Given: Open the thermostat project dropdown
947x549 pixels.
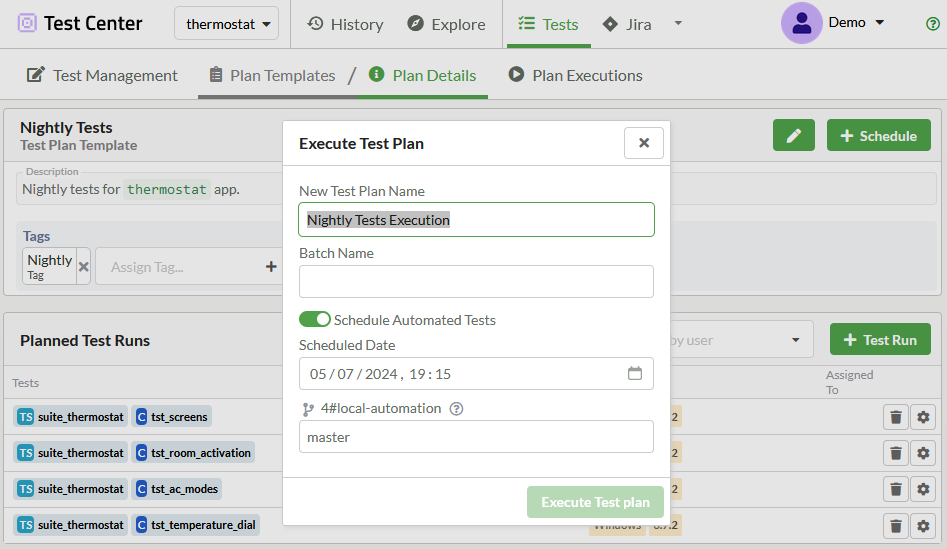Looking at the screenshot, I should pyautogui.click(x=226, y=24).
